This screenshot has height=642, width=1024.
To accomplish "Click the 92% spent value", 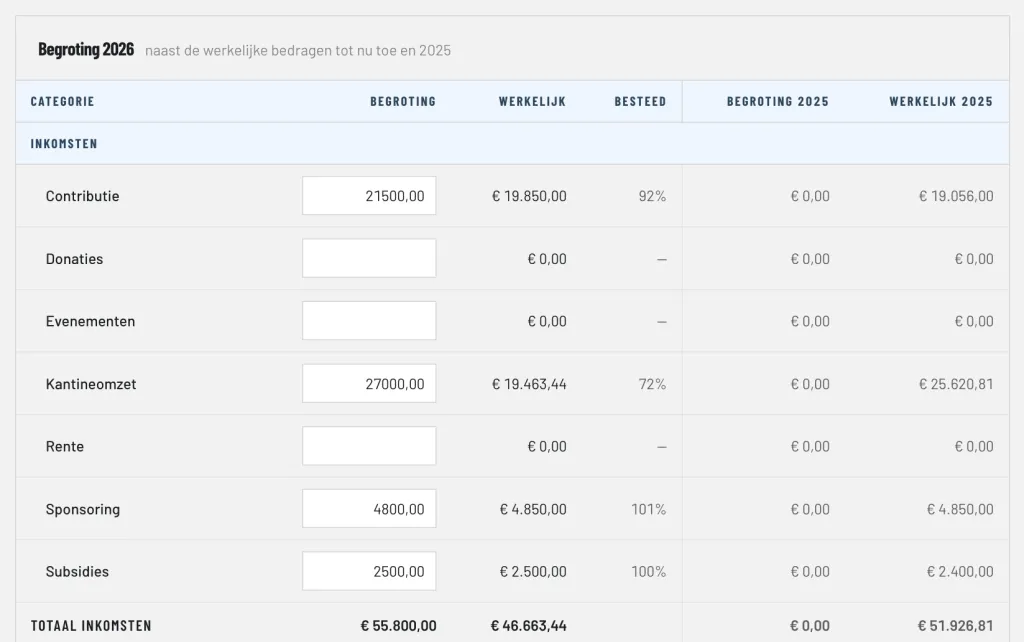I will click(x=652, y=196).
